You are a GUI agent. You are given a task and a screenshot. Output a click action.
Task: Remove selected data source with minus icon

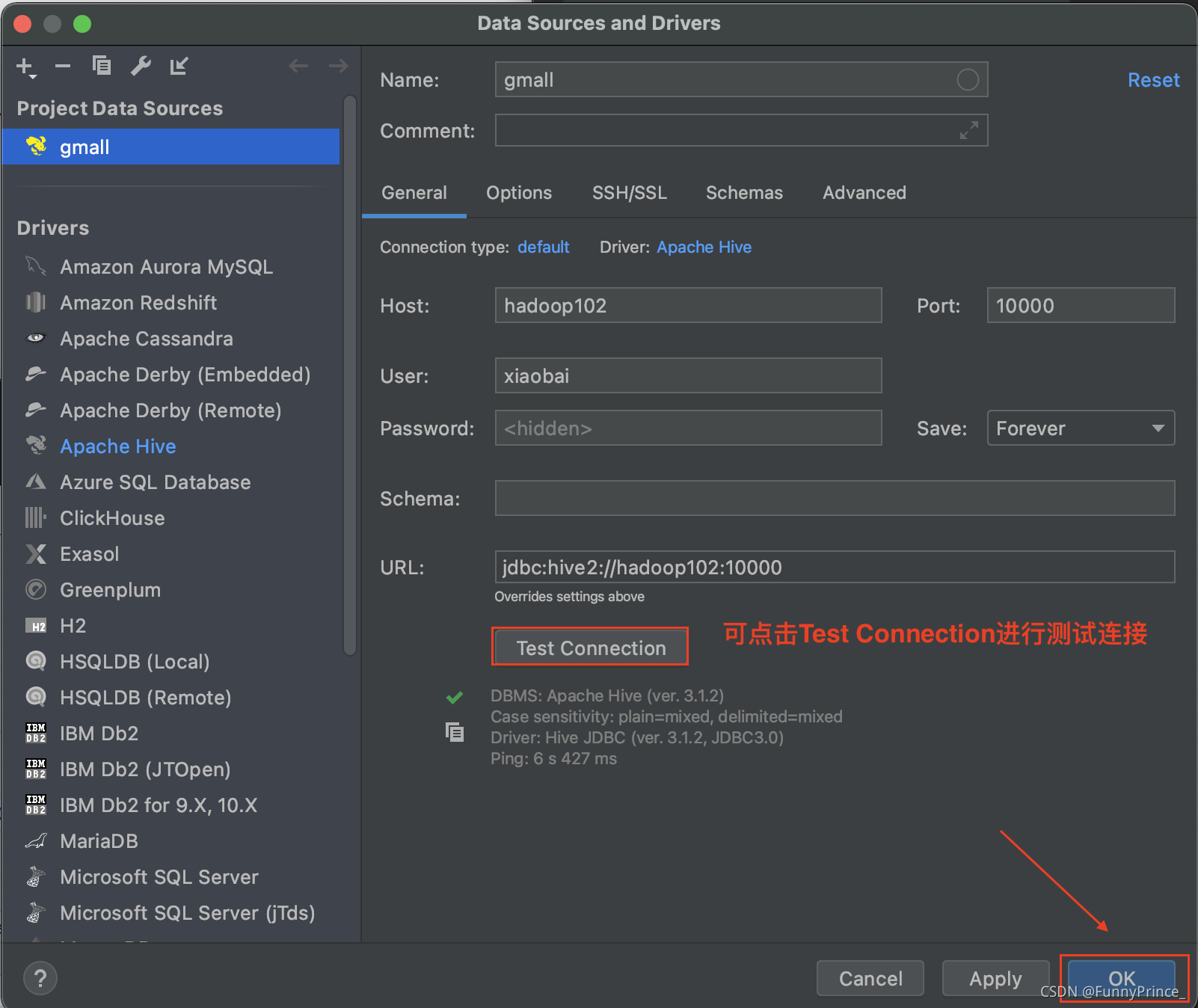click(x=63, y=67)
